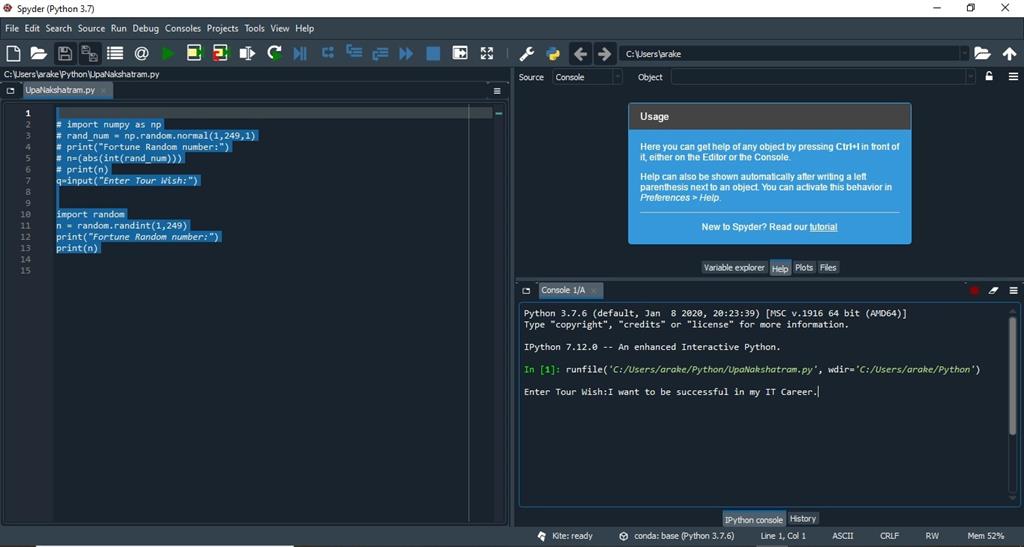Switch to the History tab
The width and height of the screenshot is (1024, 547).
coord(802,519)
